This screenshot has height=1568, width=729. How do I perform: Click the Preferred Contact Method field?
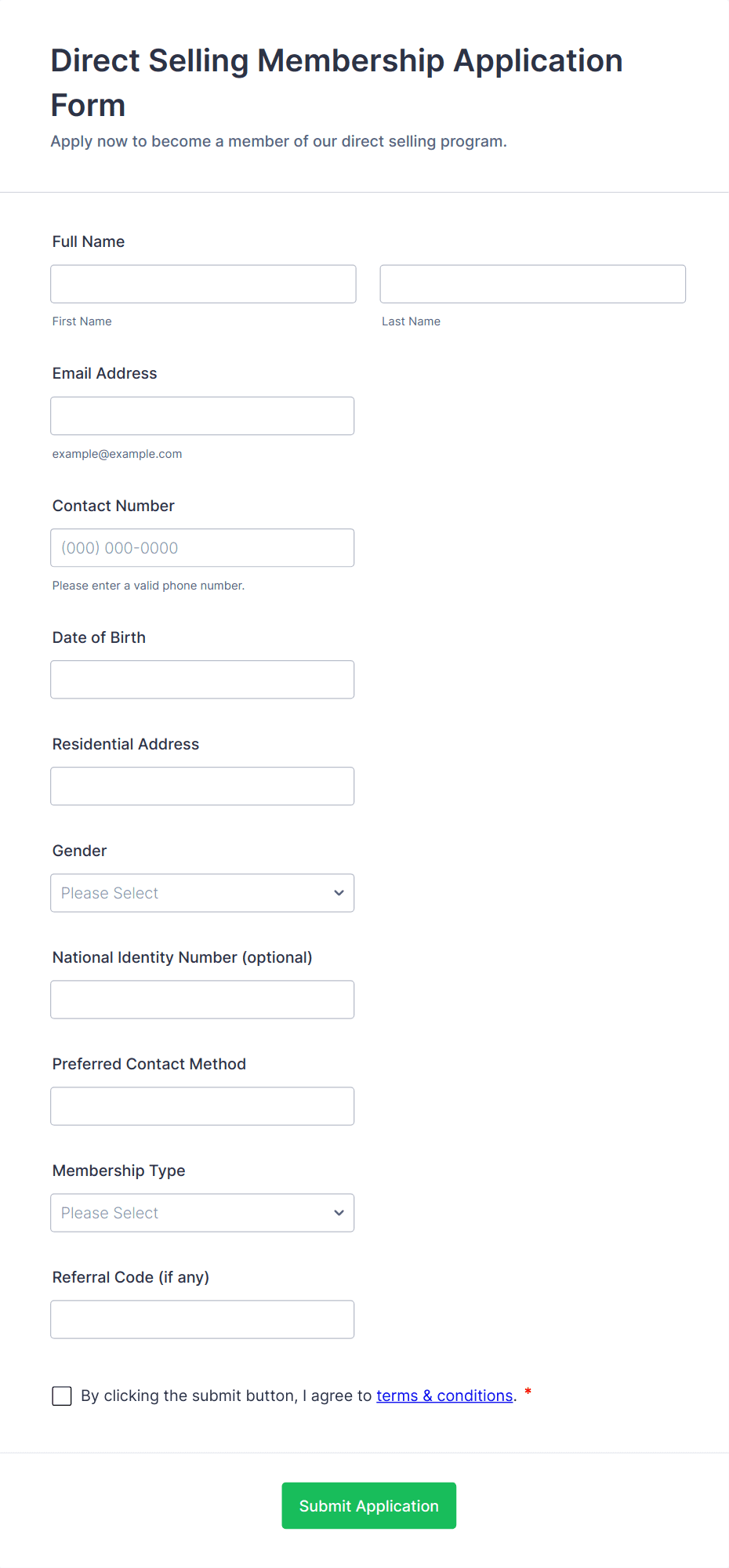(202, 1106)
